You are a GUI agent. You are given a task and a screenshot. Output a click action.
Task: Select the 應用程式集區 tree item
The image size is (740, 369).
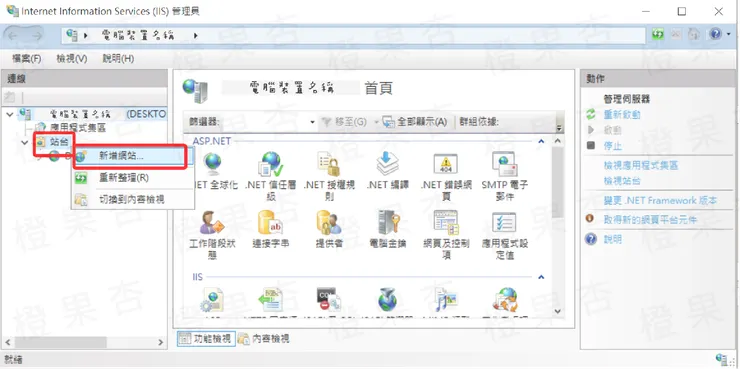point(78,128)
